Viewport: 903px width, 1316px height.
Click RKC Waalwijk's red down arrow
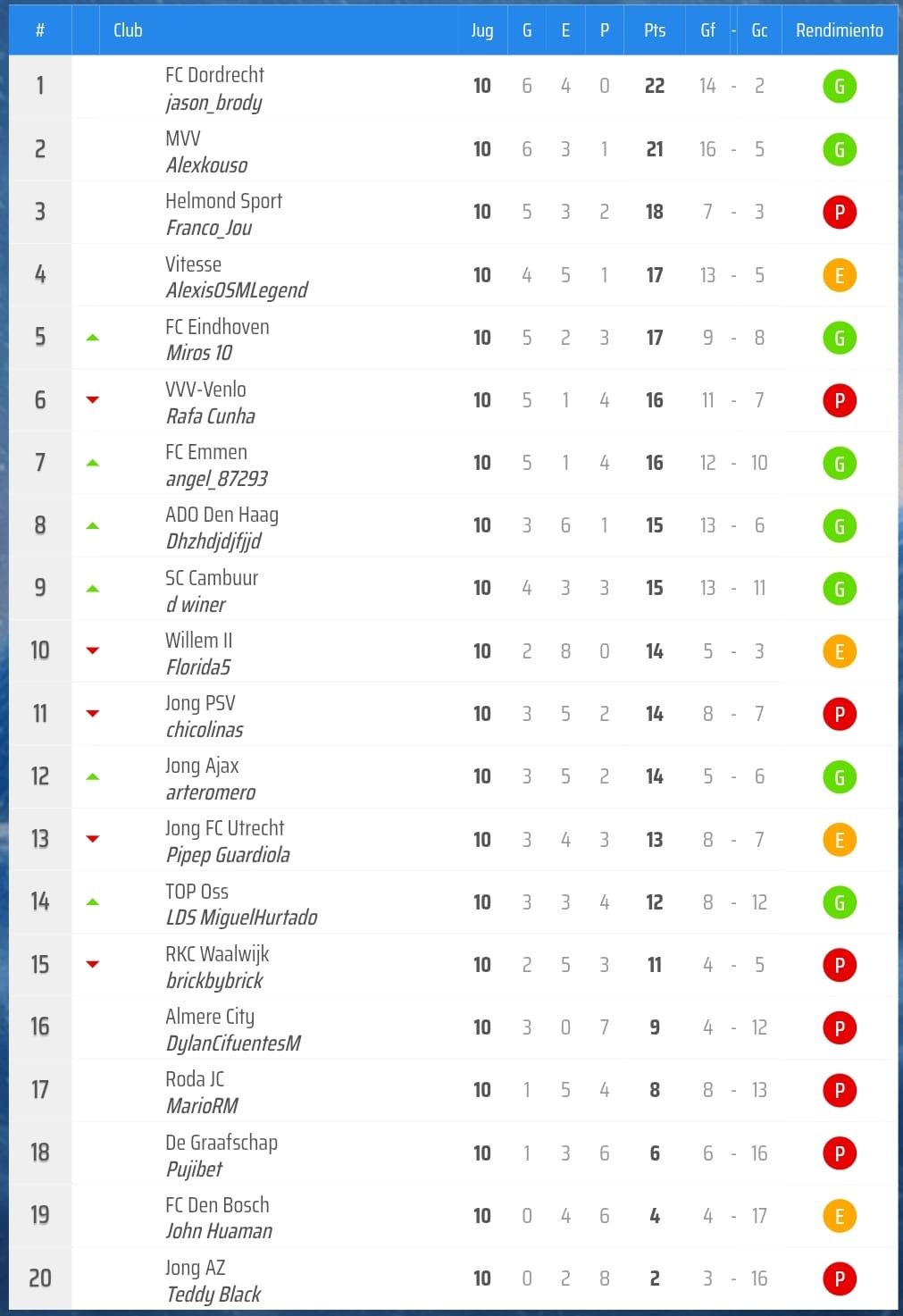pos(92,964)
